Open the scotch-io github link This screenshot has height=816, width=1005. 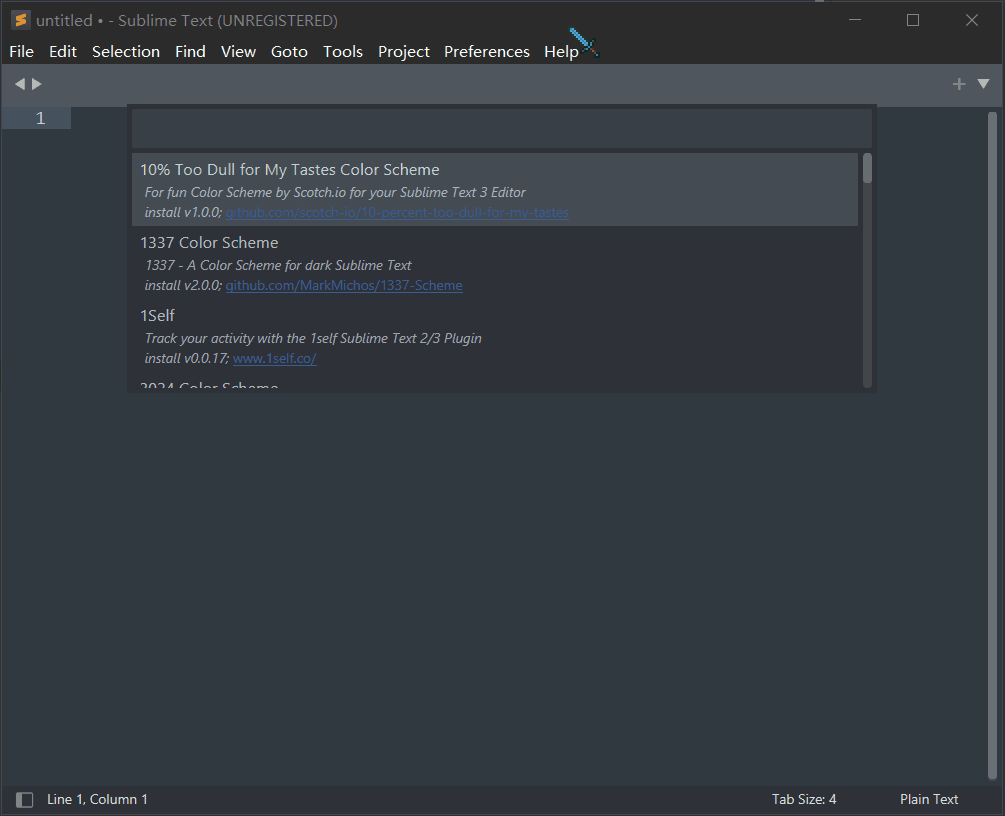point(397,212)
